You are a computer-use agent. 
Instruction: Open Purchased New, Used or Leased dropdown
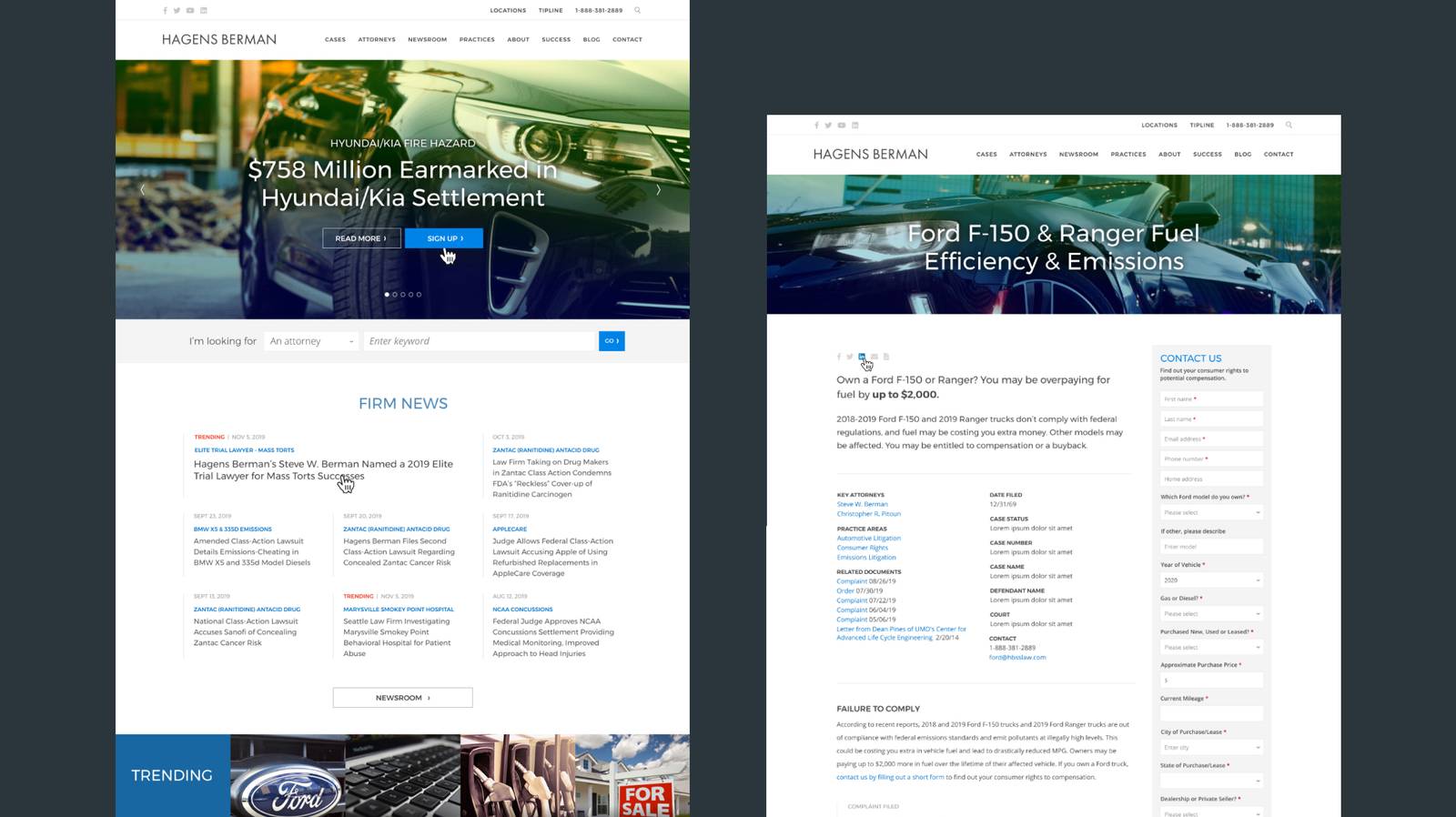[x=1211, y=647]
